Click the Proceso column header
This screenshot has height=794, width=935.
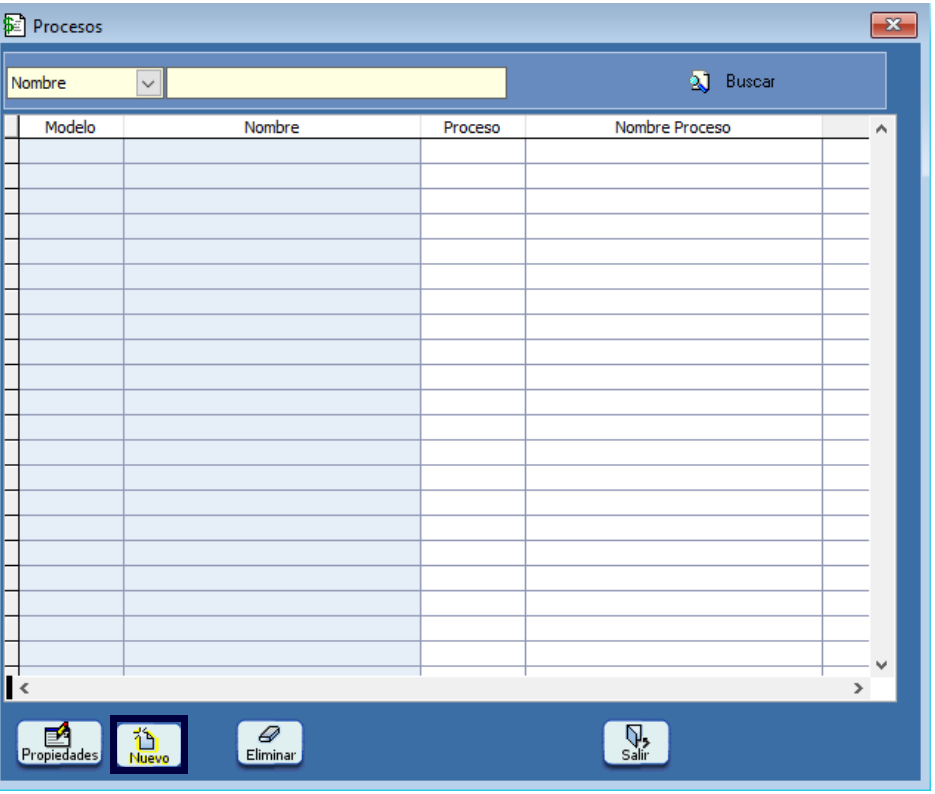pos(472,127)
